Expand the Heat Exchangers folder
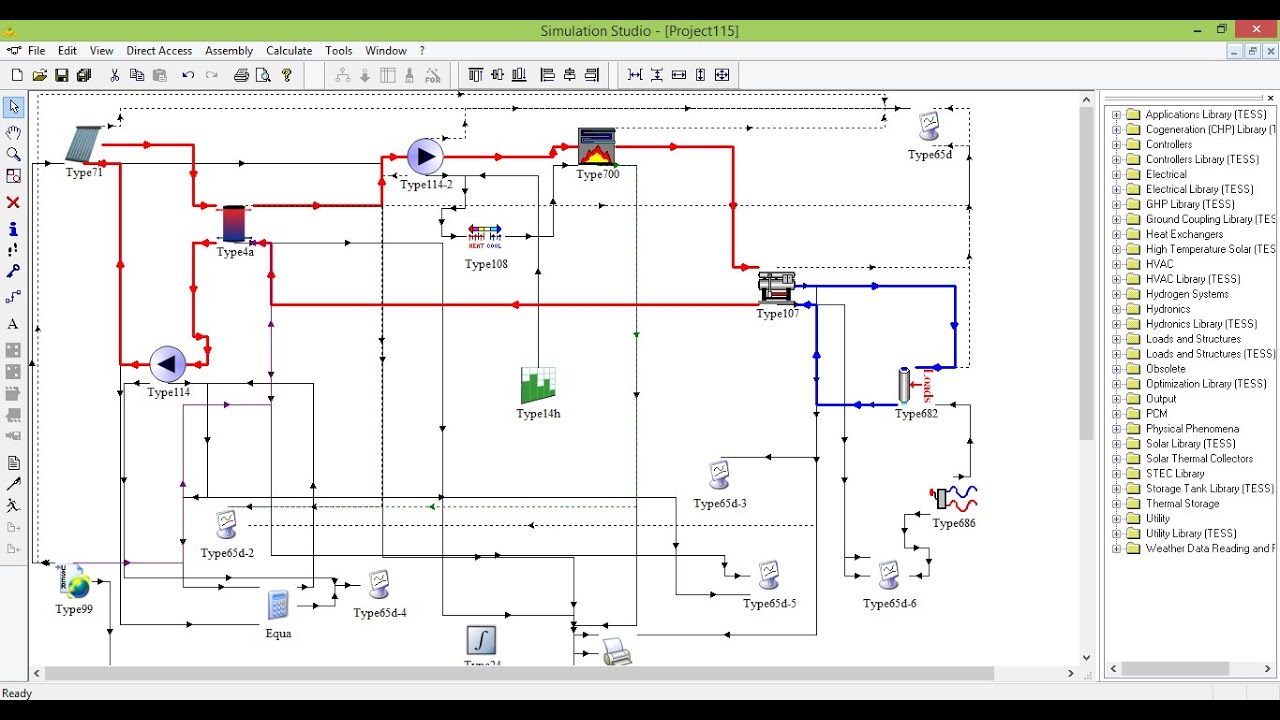This screenshot has height=720, width=1280. [x=1117, y=234]
